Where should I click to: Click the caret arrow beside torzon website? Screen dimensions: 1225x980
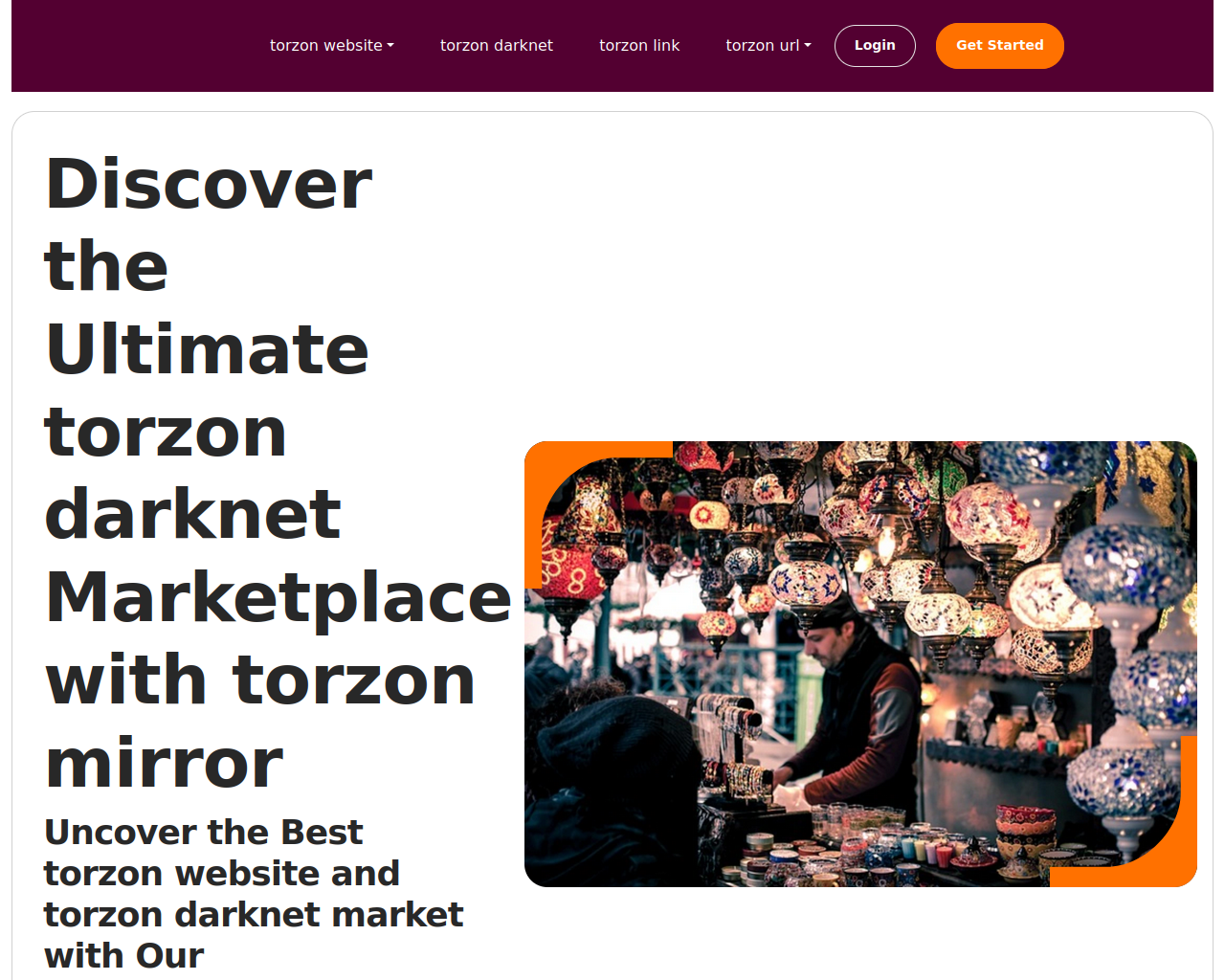(x=390, y=46)
